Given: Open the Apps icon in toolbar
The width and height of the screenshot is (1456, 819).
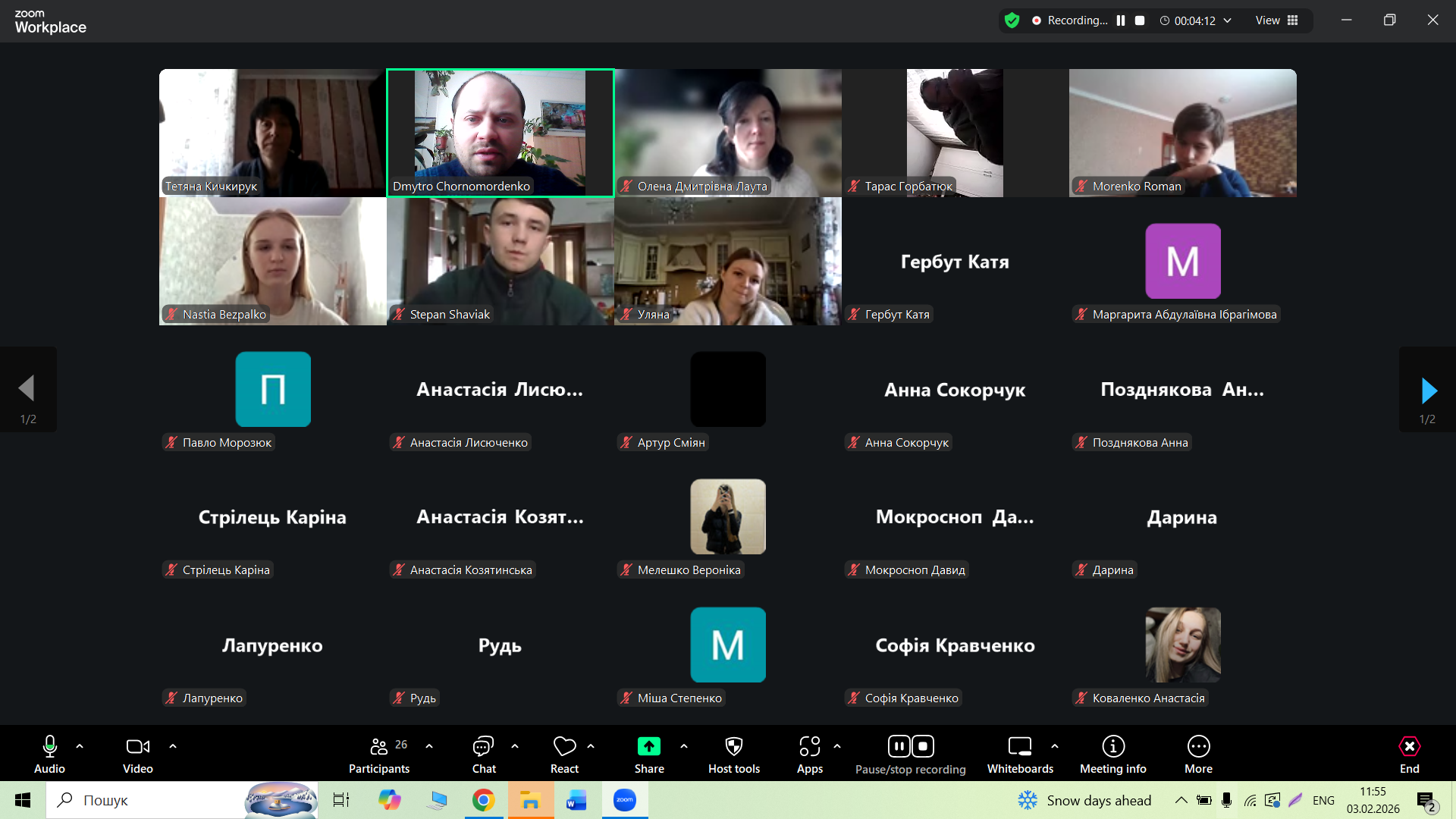Looking at the screenshot, I should click(x=809, y=747).
